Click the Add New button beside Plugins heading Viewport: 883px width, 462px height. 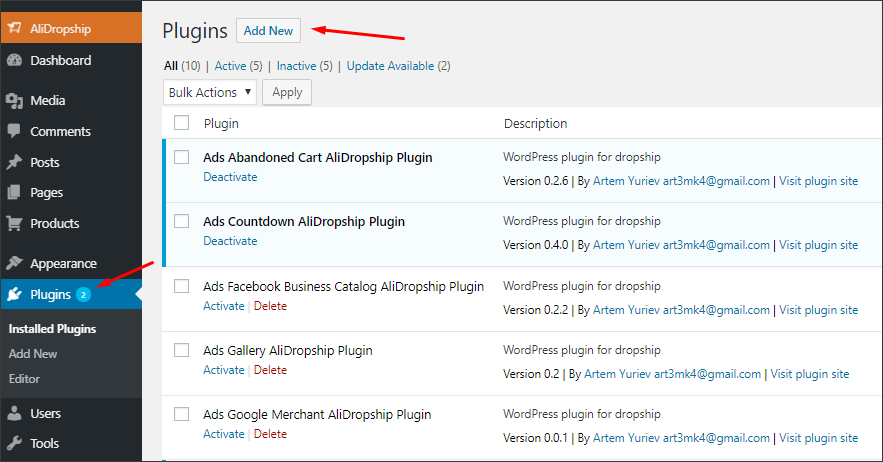(268, 30)
